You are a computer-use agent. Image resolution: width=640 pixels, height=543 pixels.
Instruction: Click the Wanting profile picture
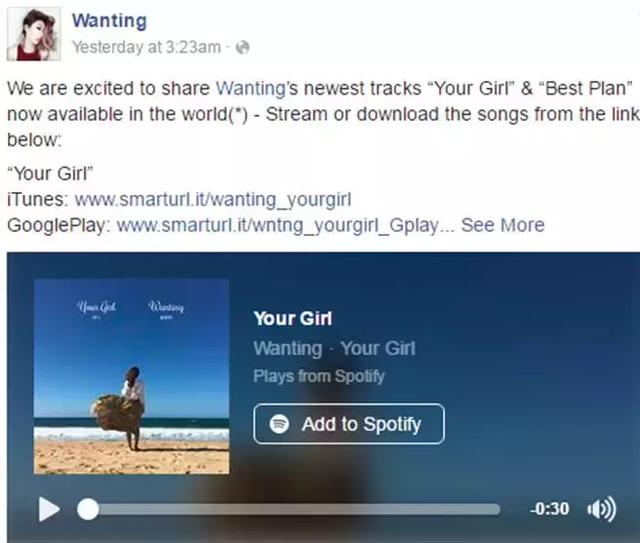34,34
